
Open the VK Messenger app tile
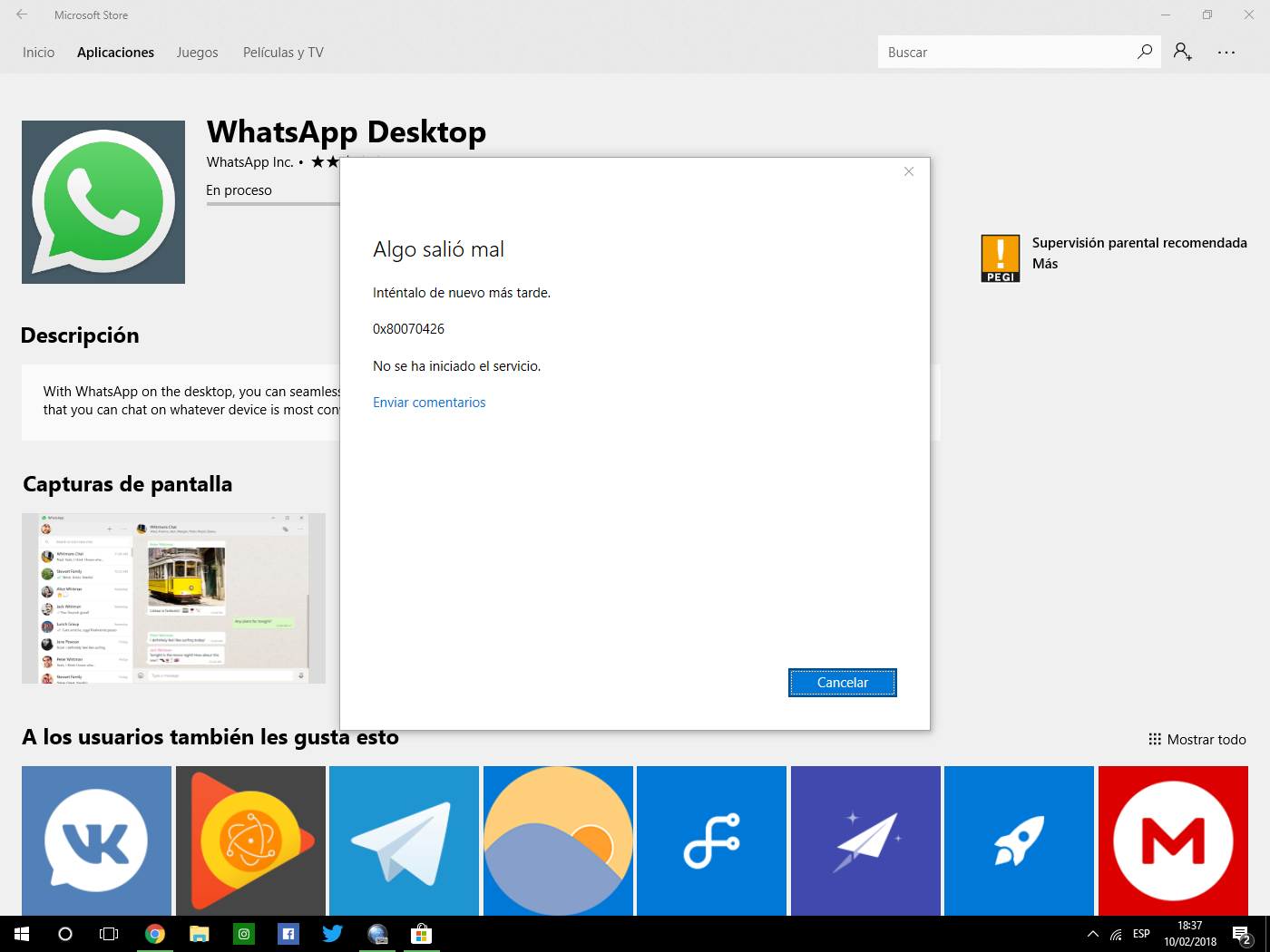coord(96,841)
